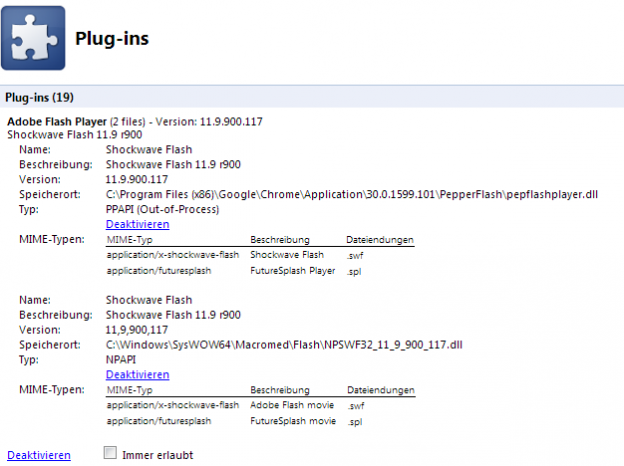Click the bottom Deaktivieren link beside Immer erlaubt
The image size is (624, 466).
[39, 455]
